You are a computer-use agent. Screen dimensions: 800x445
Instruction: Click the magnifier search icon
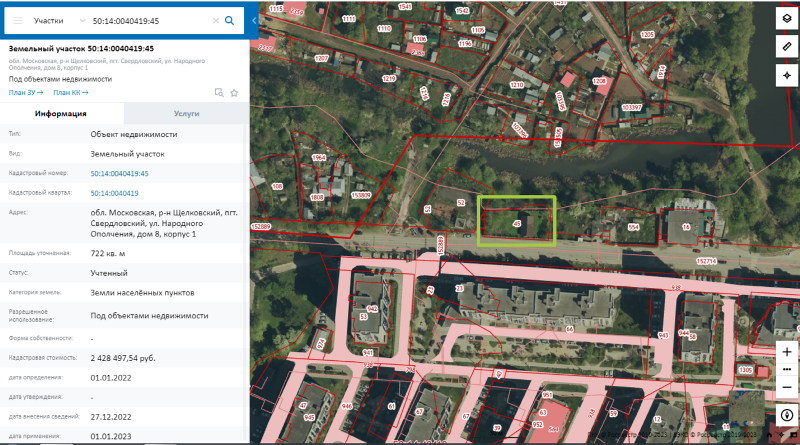[x=230, y=20]
